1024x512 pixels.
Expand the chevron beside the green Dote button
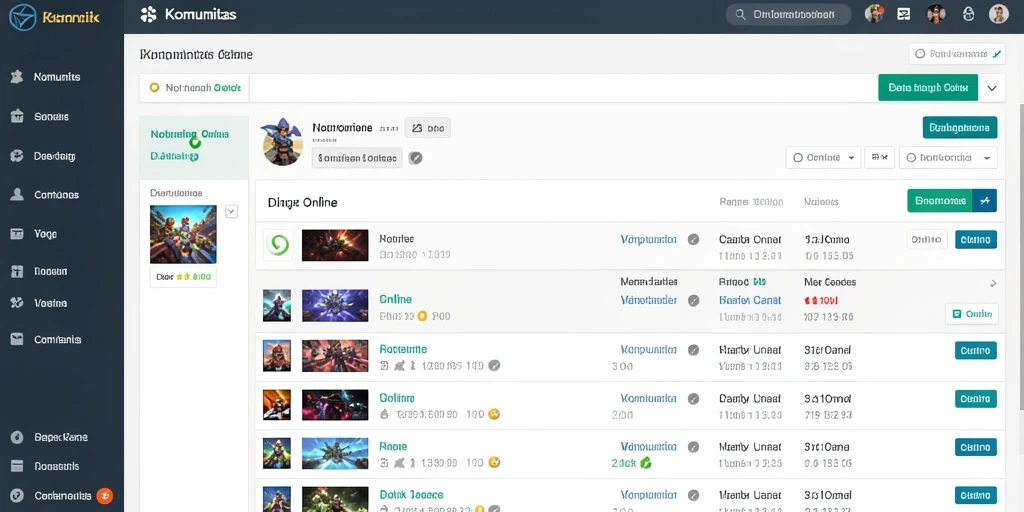992,88
